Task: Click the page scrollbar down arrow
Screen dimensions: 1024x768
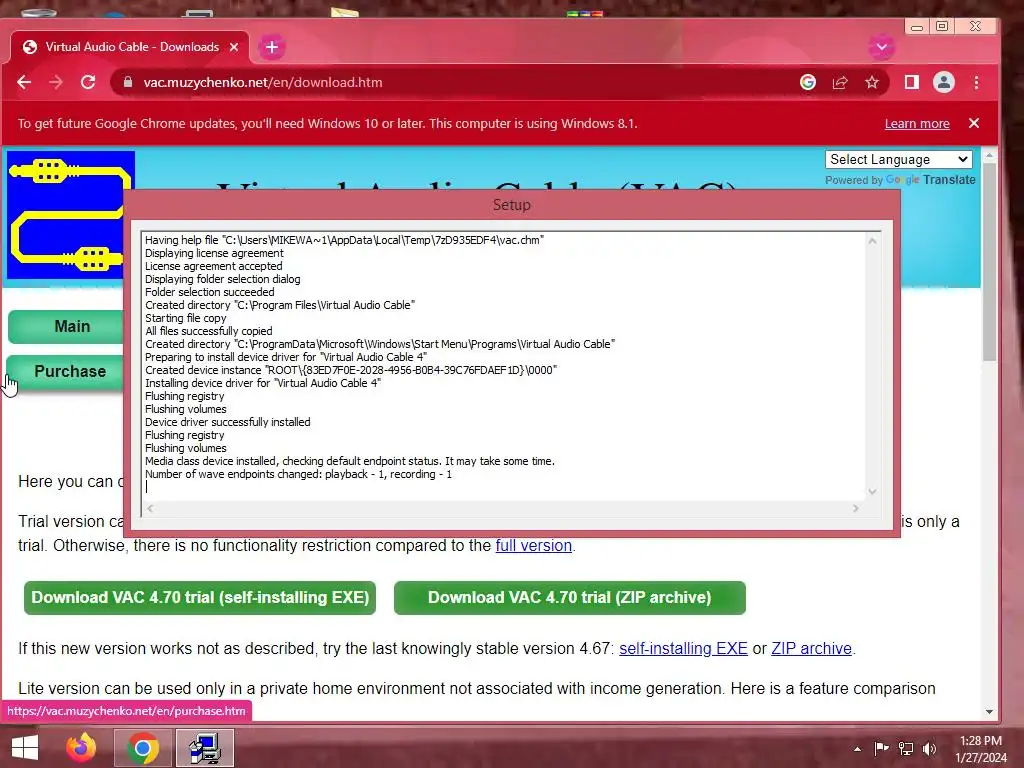Action: click(989, 712)
